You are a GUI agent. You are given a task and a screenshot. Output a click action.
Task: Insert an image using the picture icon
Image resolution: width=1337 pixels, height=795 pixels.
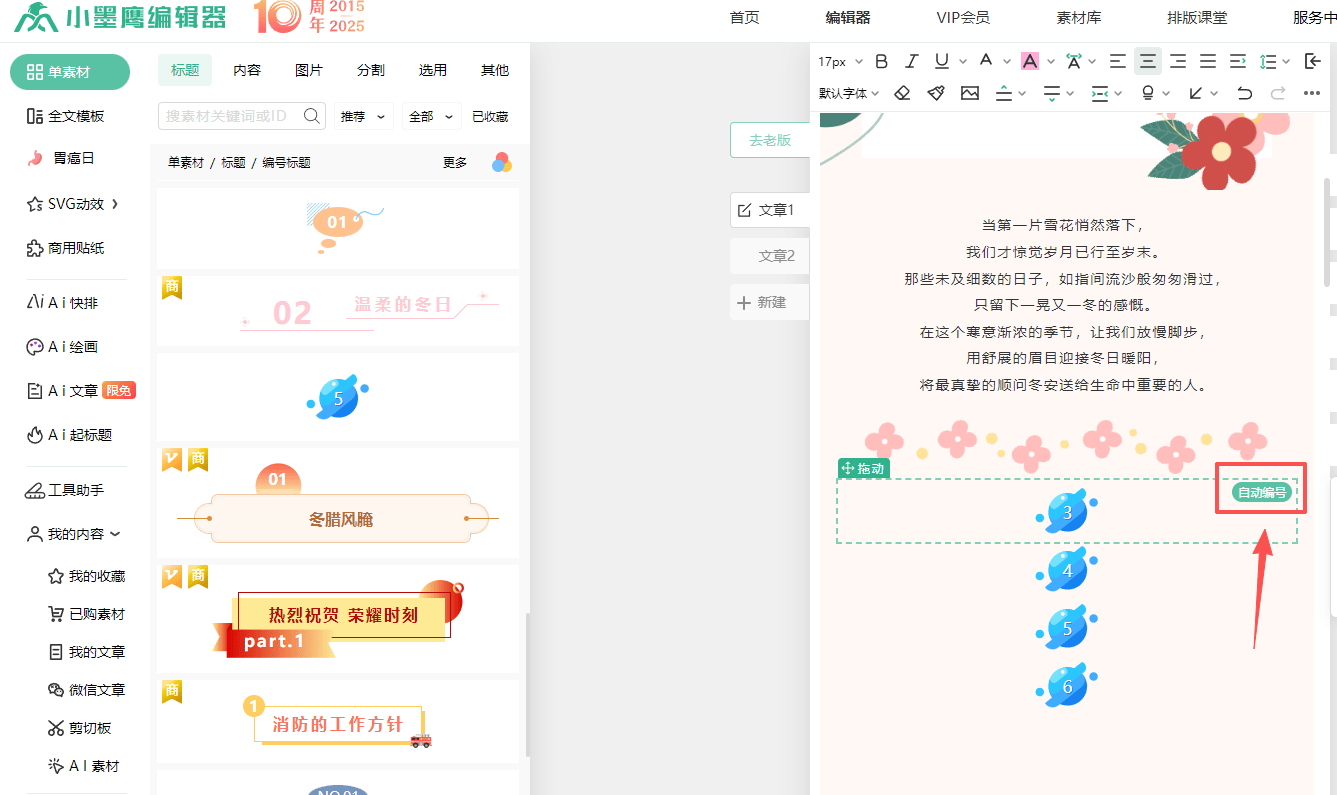969,93
